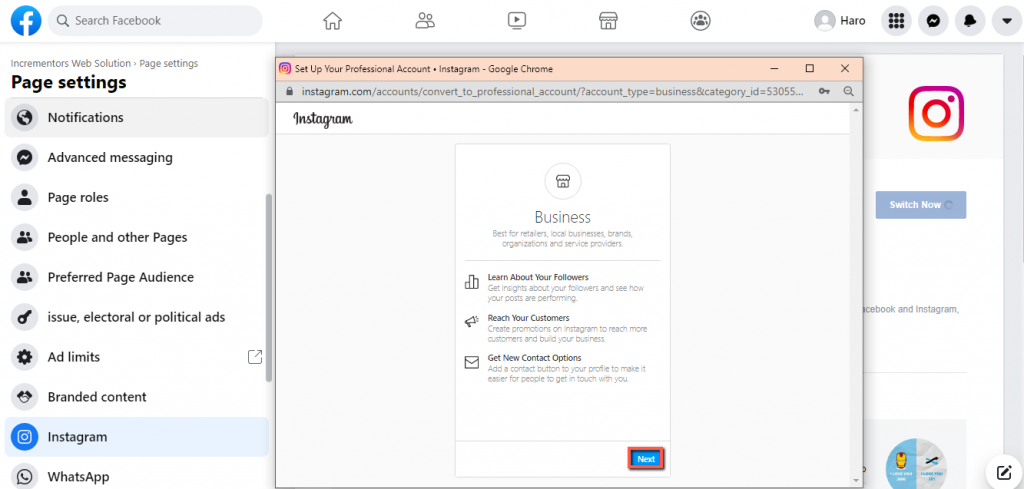
Task: Click the Instagram sidebar icon
Action: coord(25,437)
